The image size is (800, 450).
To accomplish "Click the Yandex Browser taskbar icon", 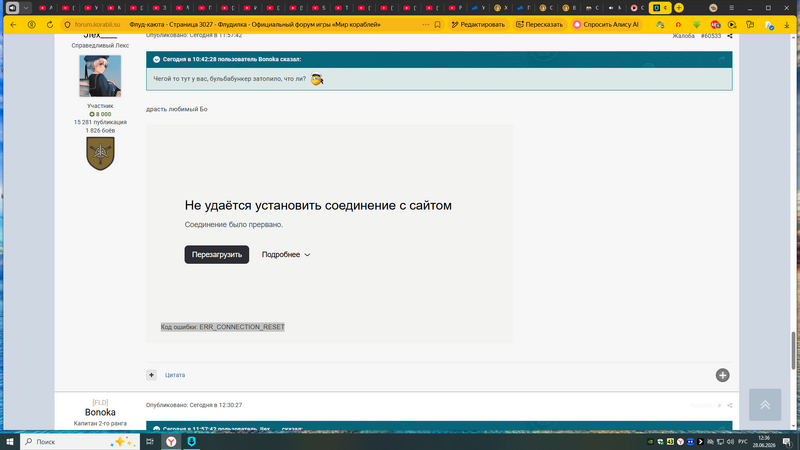I will click(171, 441).
